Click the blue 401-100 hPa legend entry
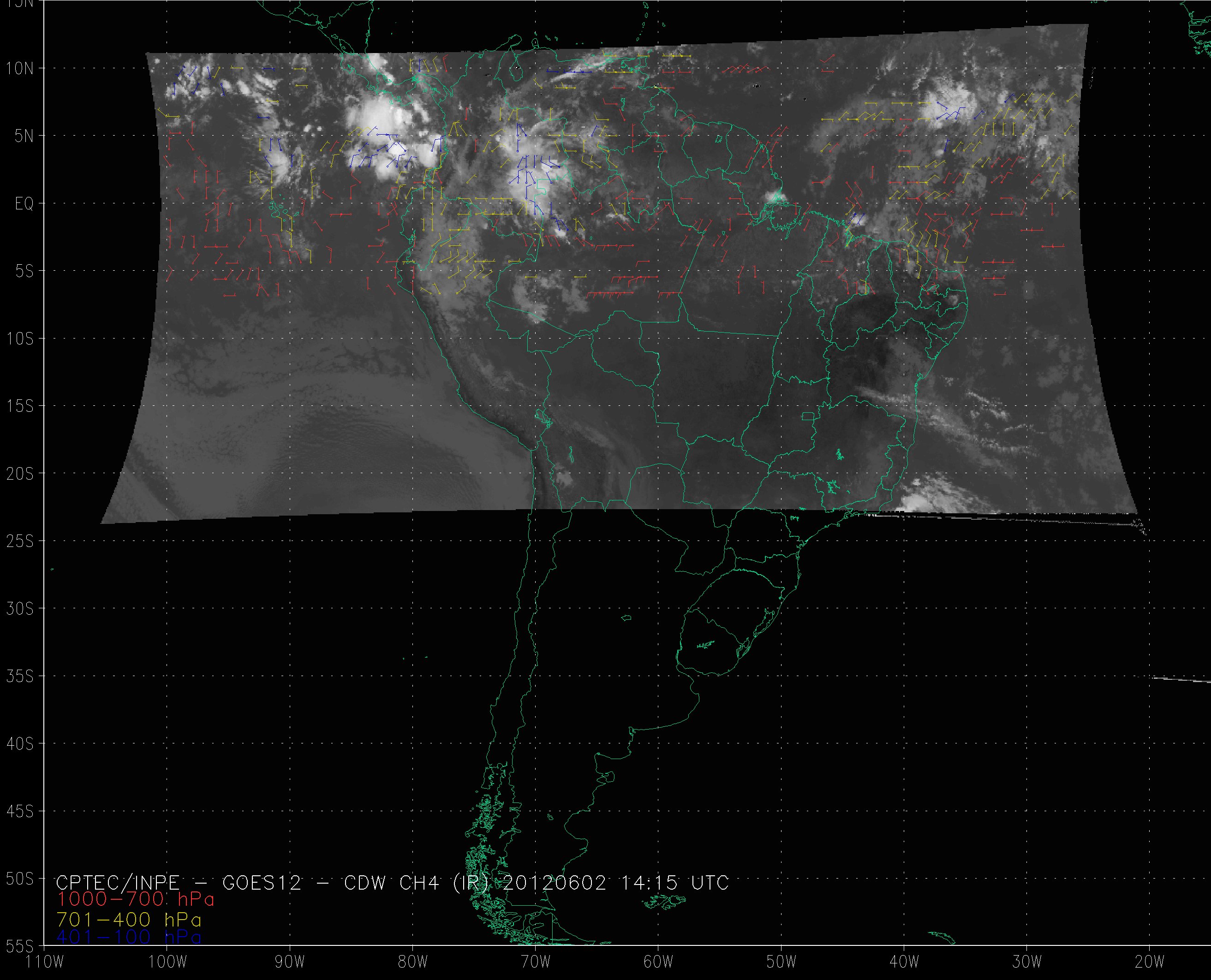The image size is (1211, 980). tap(129, 937)
